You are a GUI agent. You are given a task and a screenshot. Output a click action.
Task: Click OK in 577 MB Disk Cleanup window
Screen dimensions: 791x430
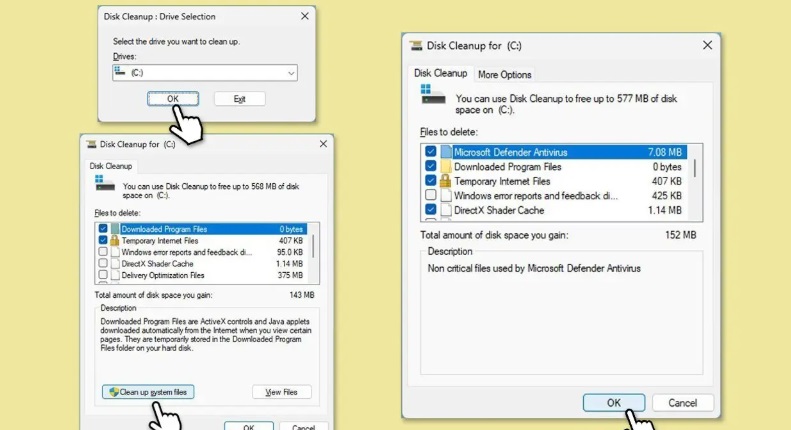click(614, 403)
